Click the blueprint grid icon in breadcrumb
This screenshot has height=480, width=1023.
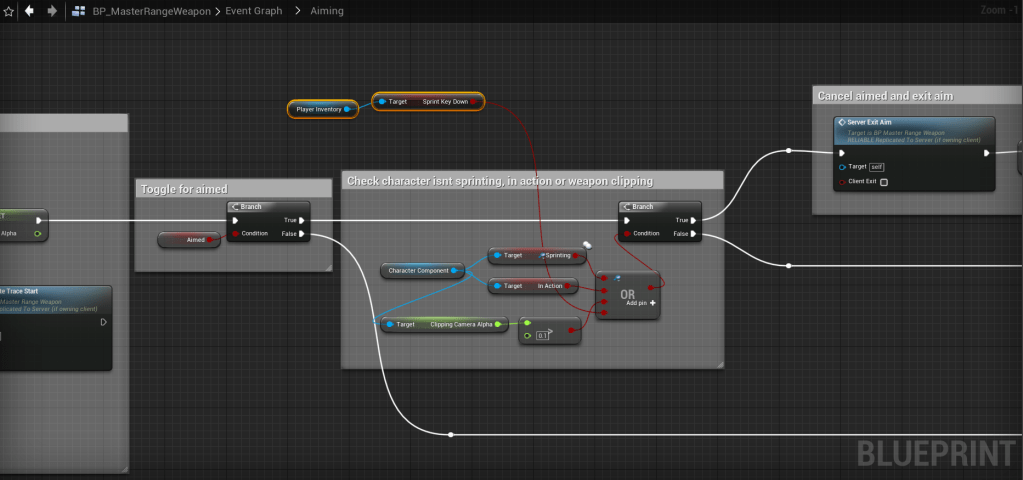tap(79, 11)
